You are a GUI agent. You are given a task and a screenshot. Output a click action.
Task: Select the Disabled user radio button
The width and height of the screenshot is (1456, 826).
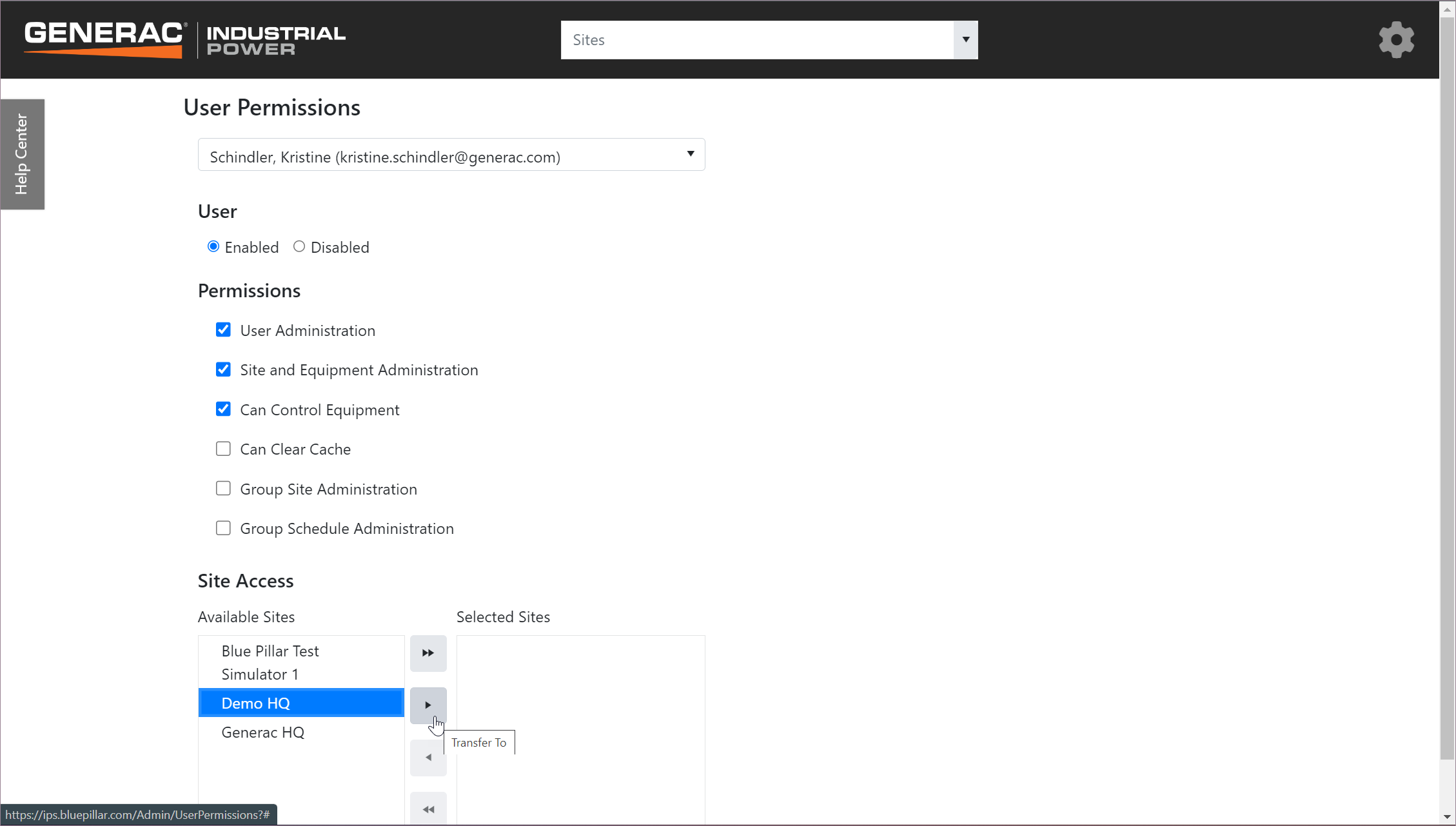click(x=299, y=247)
